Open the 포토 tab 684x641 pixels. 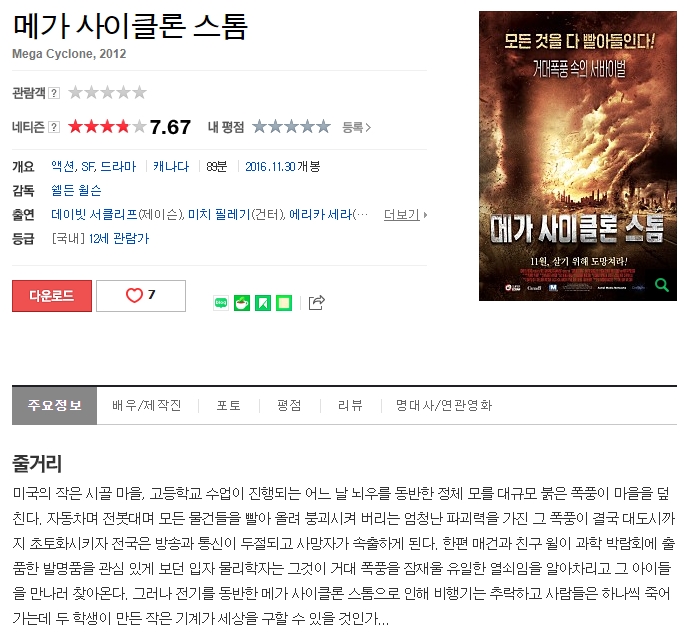coord(229,405)
